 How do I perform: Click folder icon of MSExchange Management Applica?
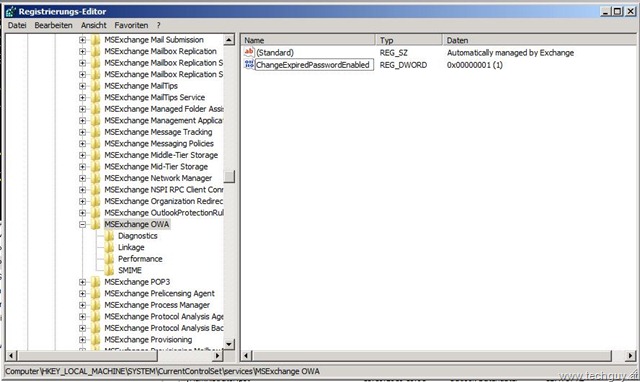[96, 121]
